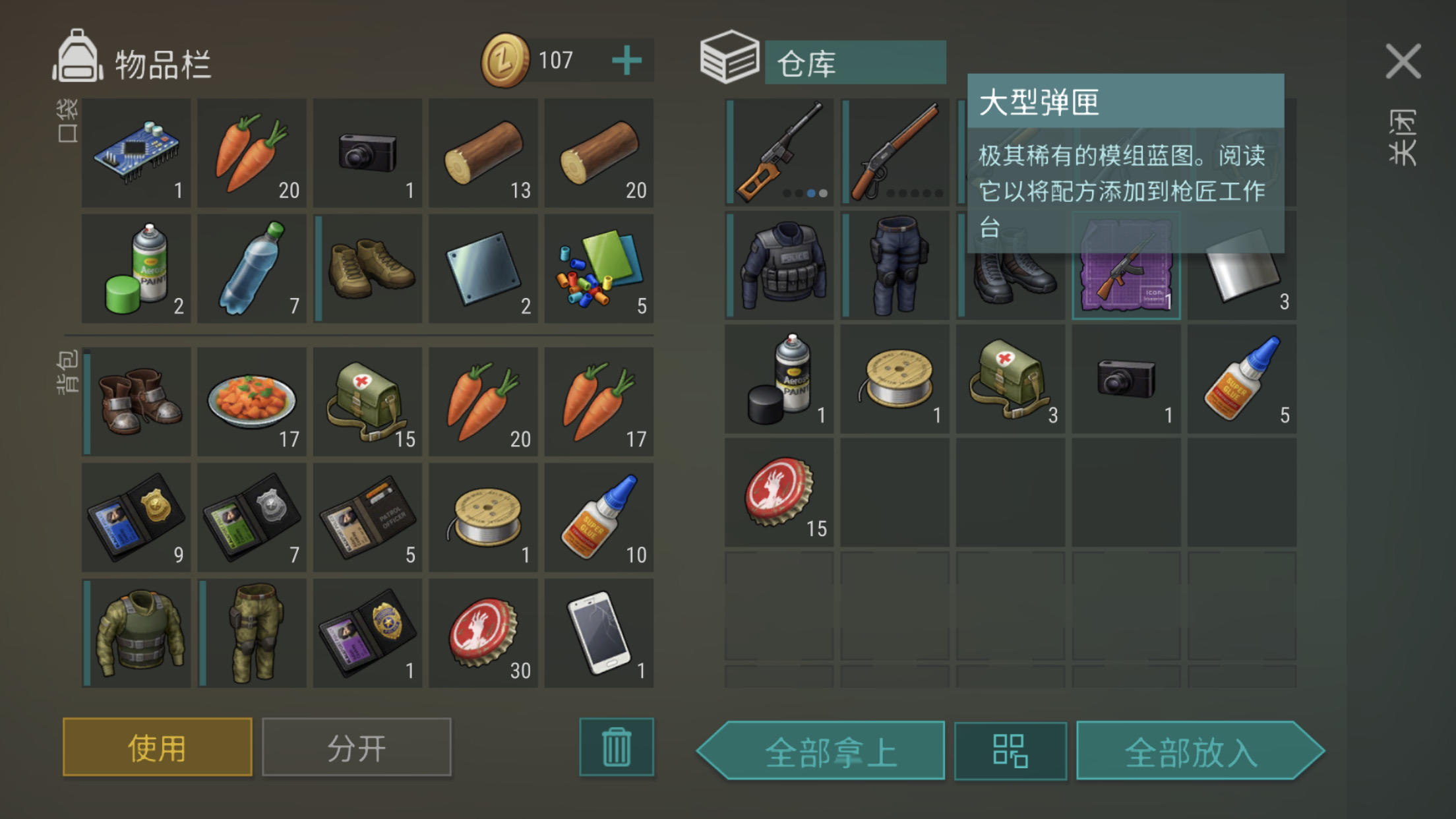The height and width of the screenshot is (819, 1456).
Task: Select the carrot stew plate
Action: pyautogui.click(x=252, y=402)
